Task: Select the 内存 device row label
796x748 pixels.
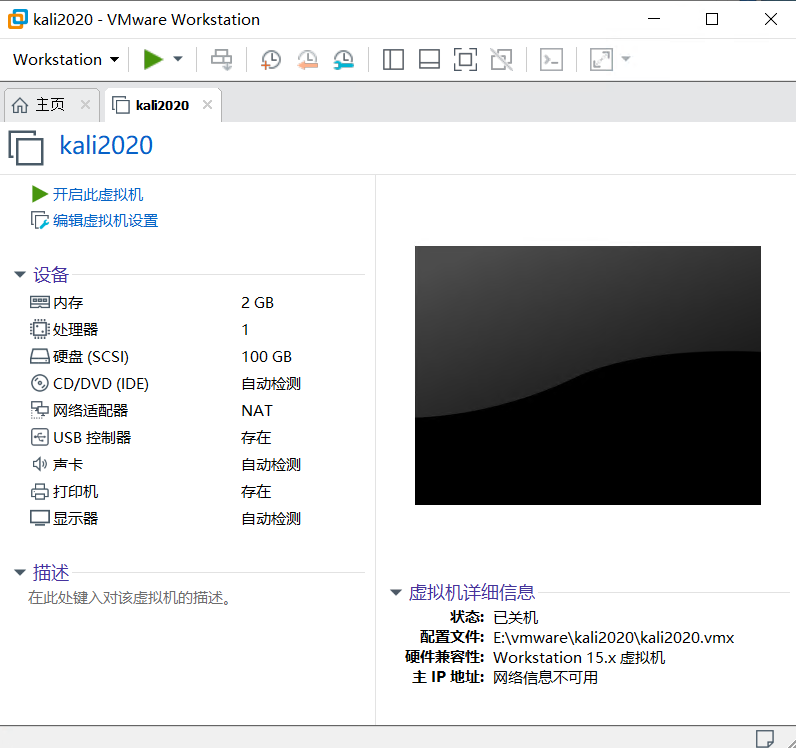Action: [68, 303]
